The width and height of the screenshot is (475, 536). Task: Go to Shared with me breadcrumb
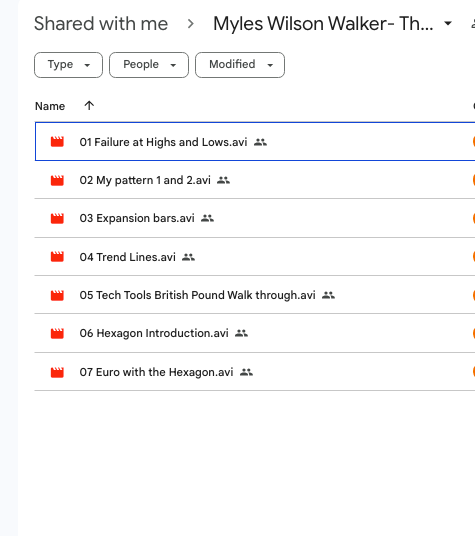click(x=101, y=24)
